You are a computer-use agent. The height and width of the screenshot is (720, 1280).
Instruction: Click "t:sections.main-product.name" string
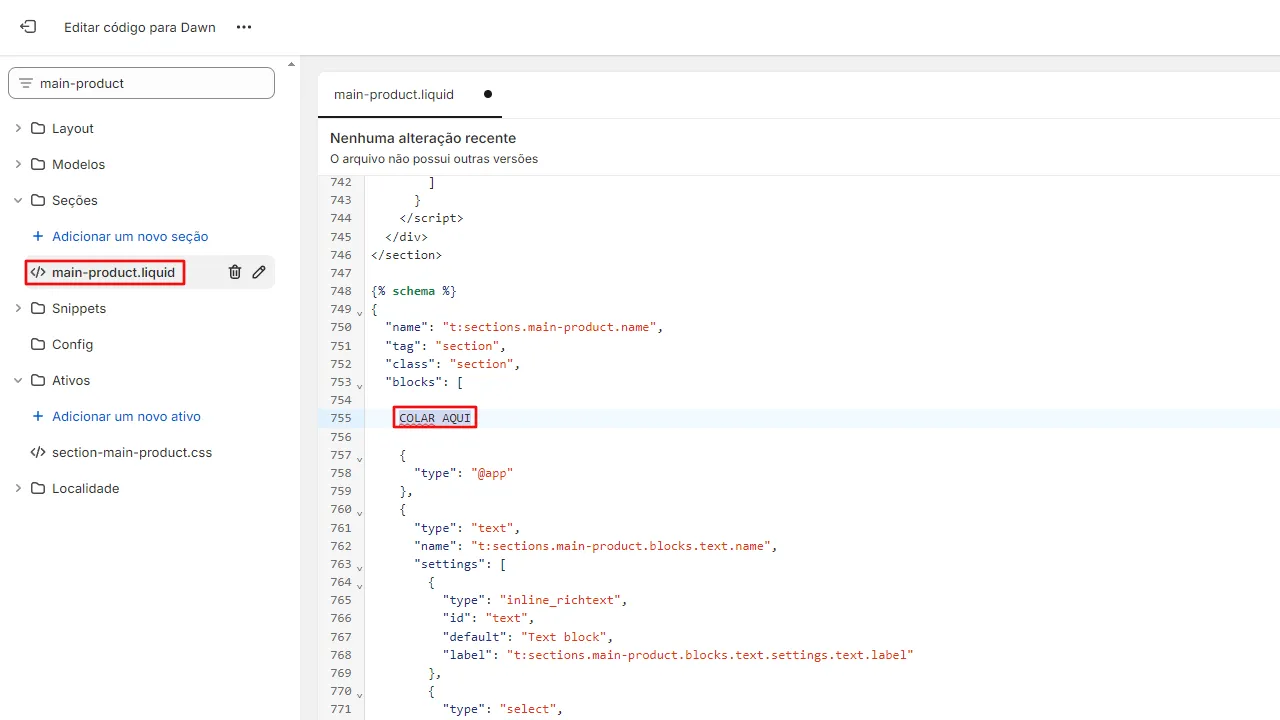(x=550, y=327)
